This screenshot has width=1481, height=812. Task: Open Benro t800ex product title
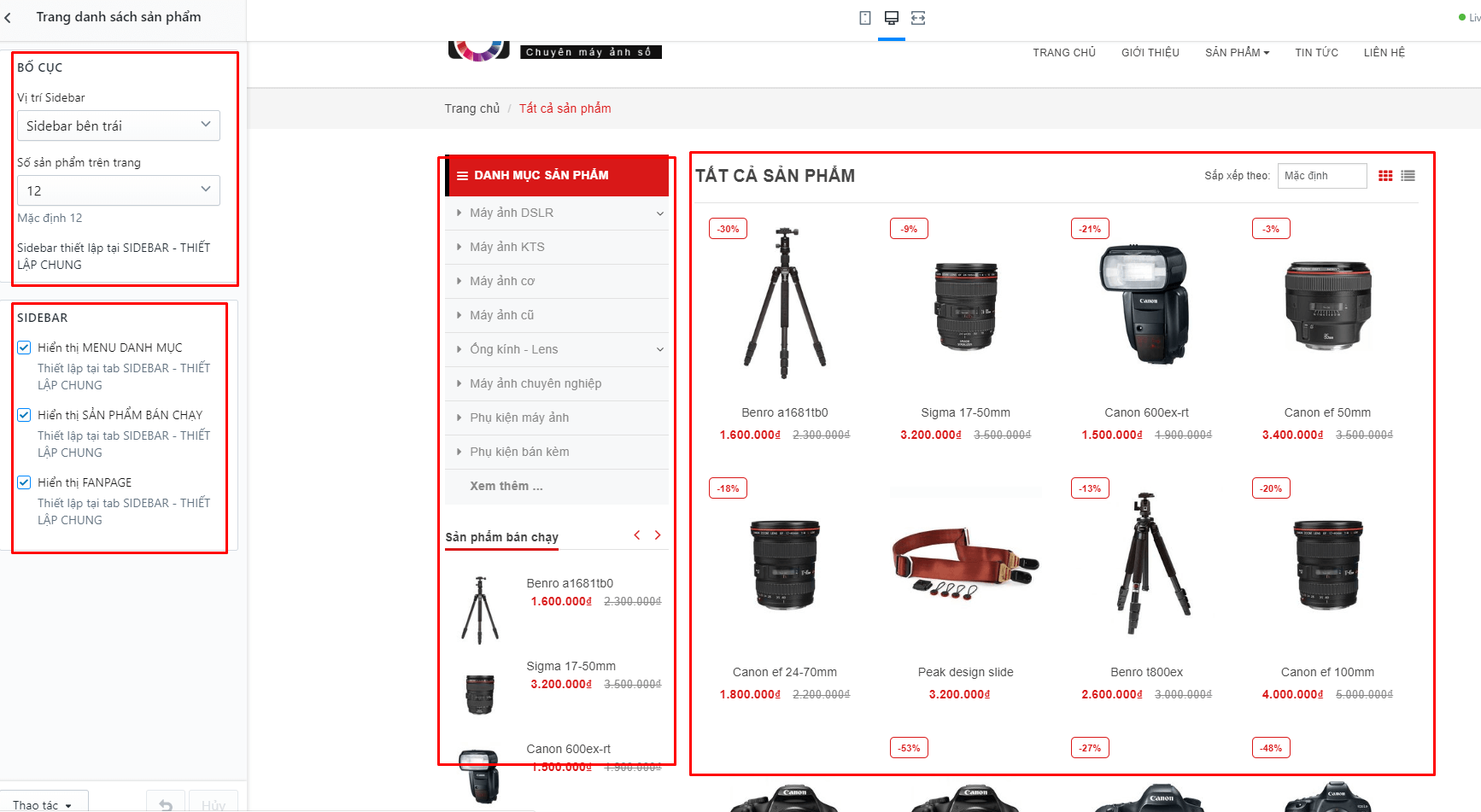tap(1146, 672)
